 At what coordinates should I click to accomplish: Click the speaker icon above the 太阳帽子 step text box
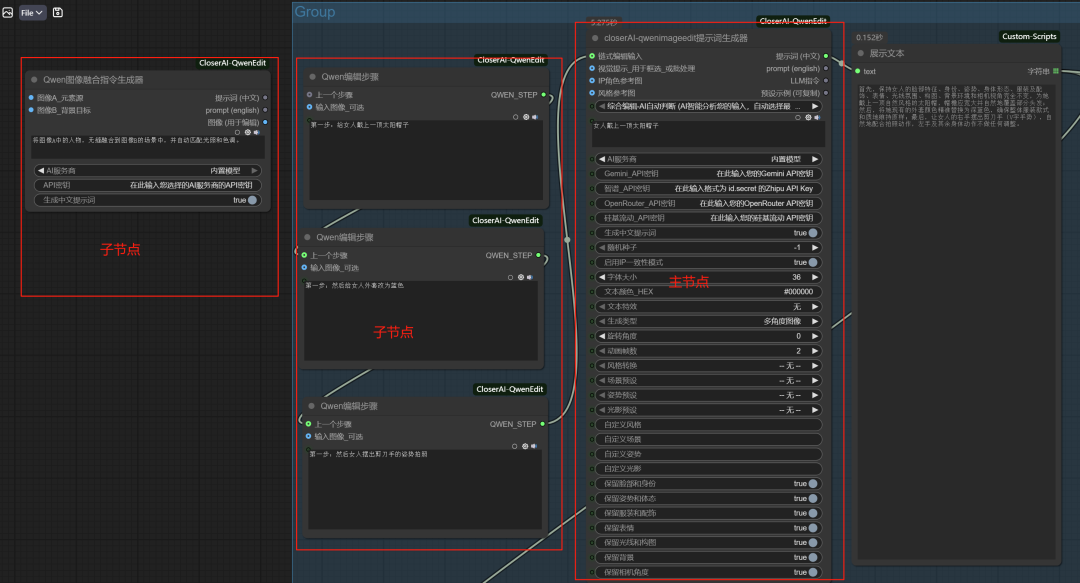[534, 117]
